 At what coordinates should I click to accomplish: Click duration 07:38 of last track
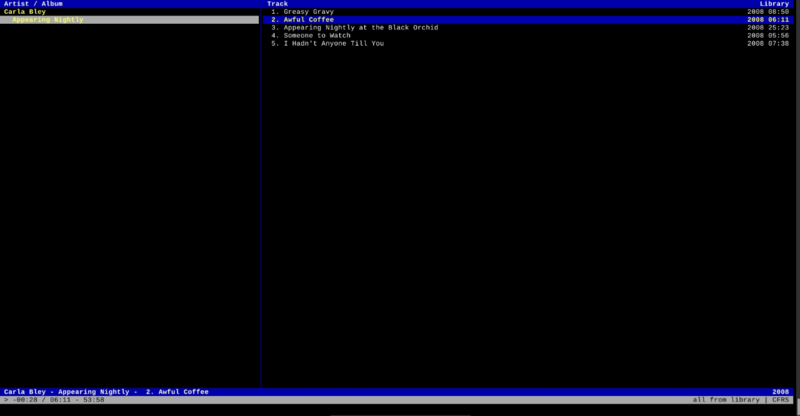(x=779, y=43)
